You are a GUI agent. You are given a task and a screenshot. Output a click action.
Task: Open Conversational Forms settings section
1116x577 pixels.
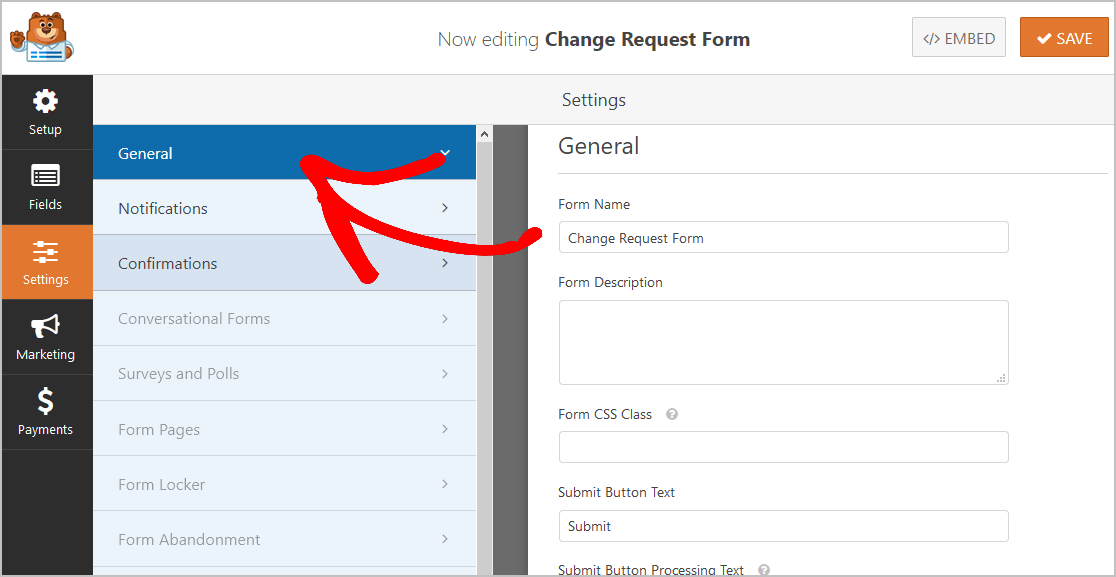[284, 319]
